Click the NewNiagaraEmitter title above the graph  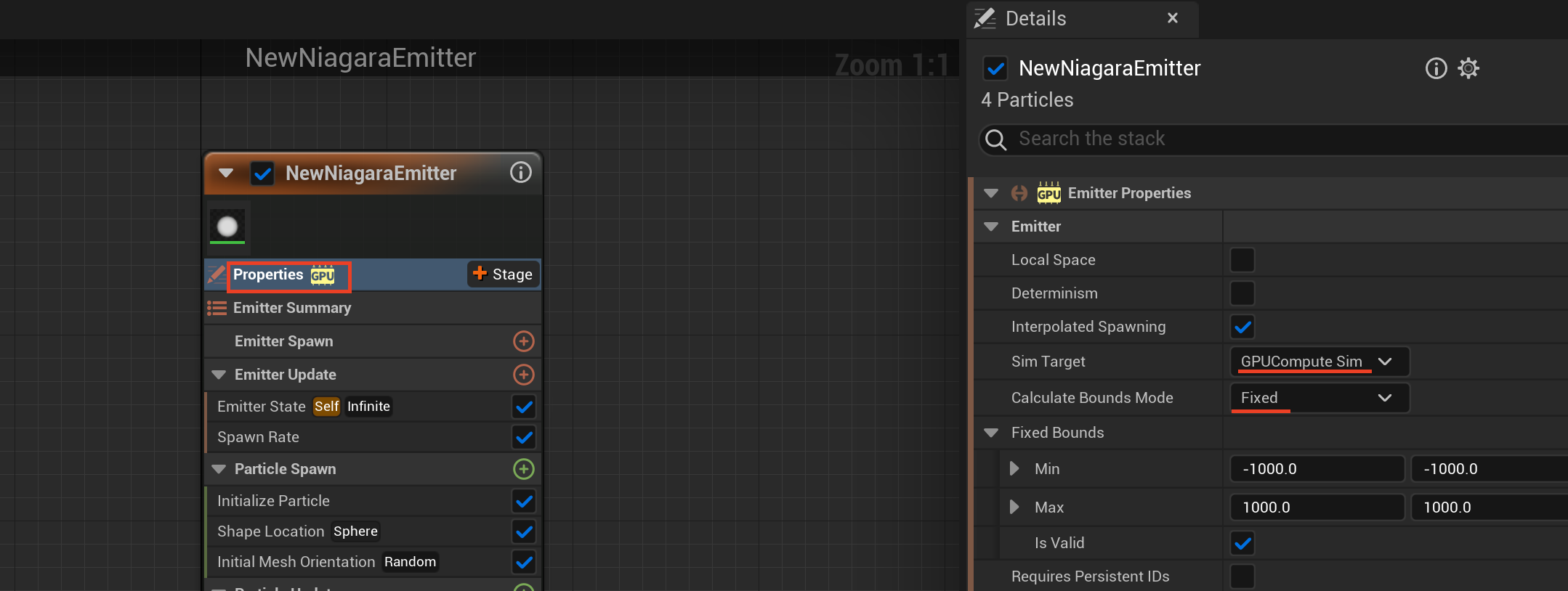[x=360, y=58]
